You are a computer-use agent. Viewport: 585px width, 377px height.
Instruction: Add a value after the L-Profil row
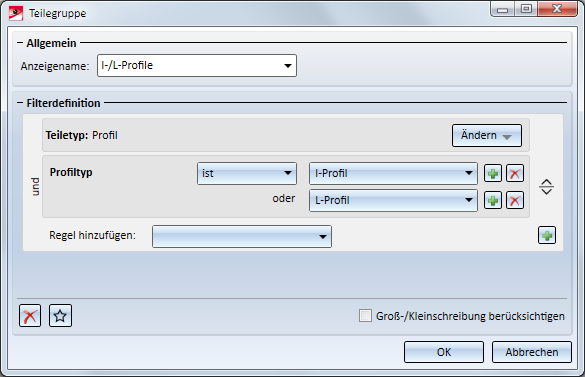tap(492, 200)
